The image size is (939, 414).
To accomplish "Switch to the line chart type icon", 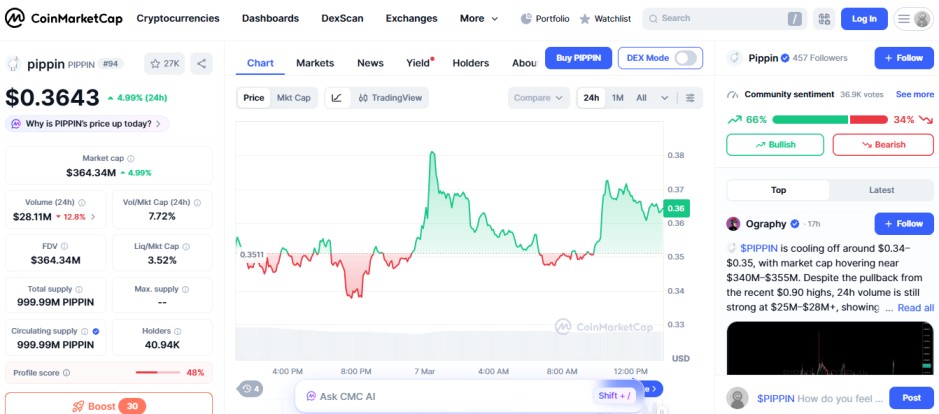I will pos(336,98).
